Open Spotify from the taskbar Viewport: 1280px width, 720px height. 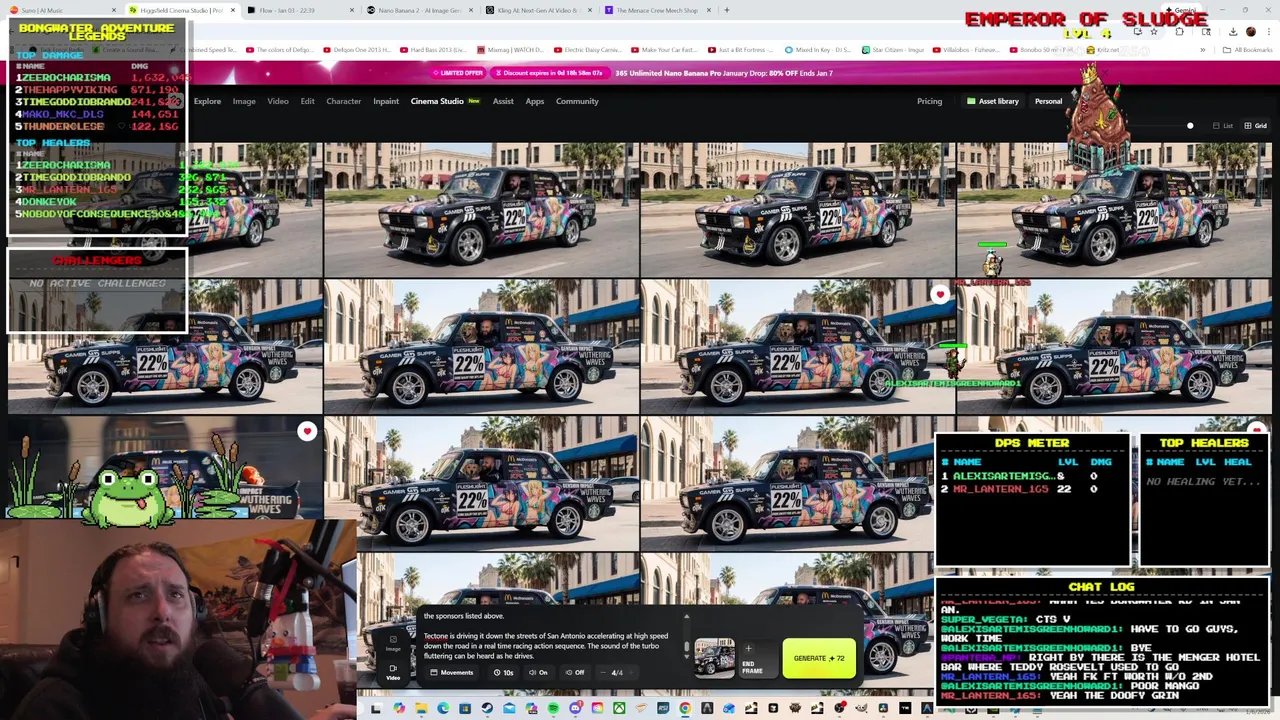pos(553,709)
